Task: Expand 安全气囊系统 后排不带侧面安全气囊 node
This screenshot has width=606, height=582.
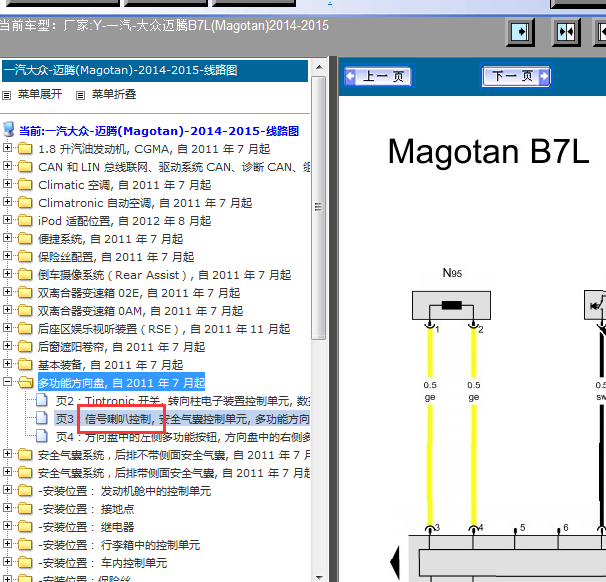Action: pos(7,454)
